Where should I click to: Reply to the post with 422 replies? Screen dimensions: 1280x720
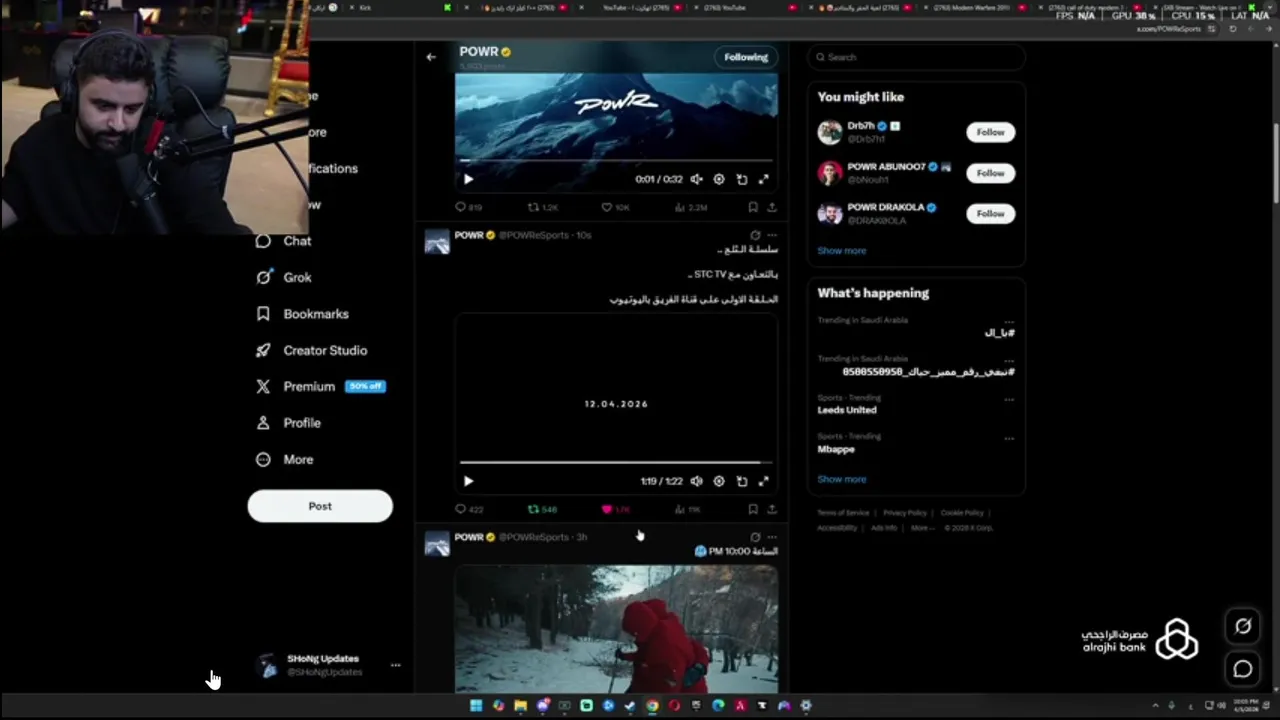coord(469,509)
